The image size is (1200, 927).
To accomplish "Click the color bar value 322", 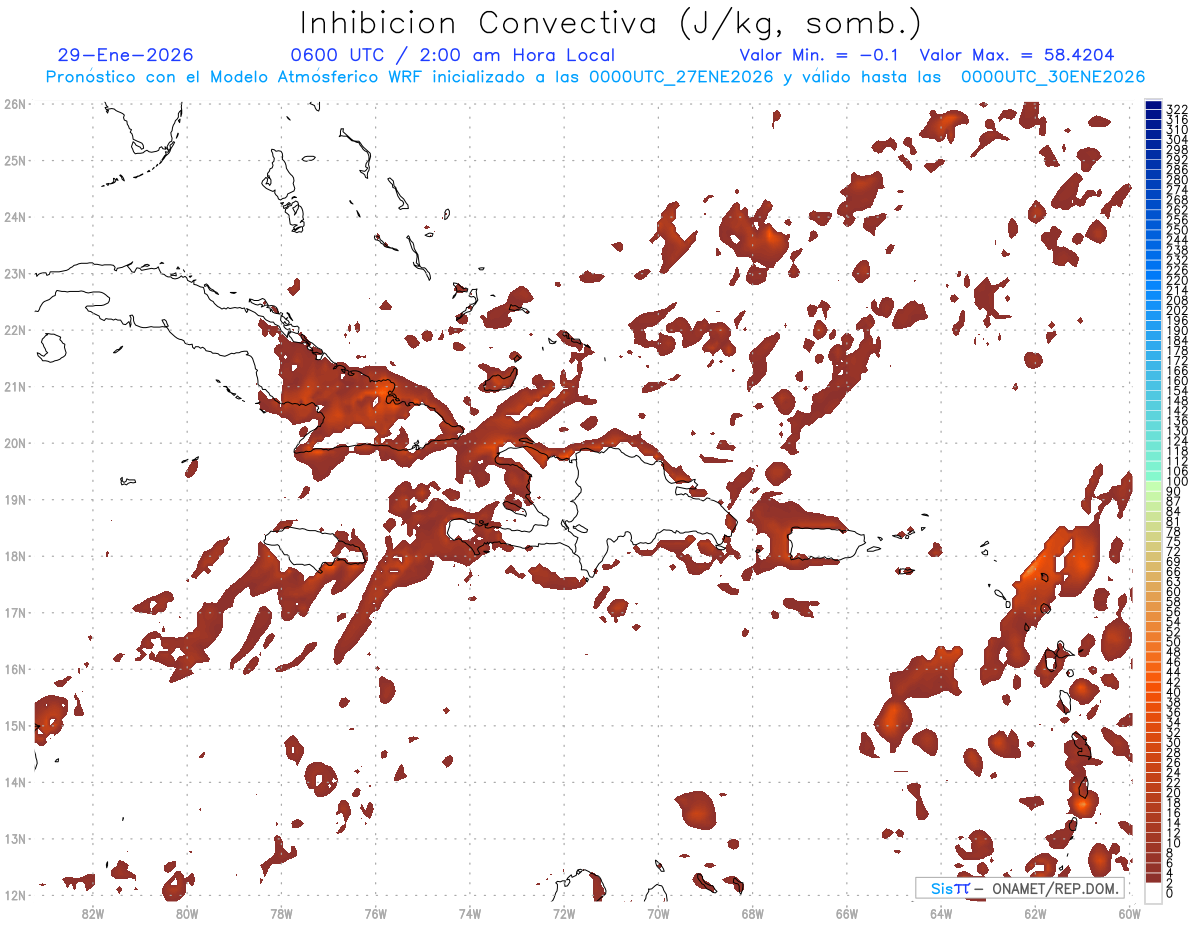I will pos(1176,109).
